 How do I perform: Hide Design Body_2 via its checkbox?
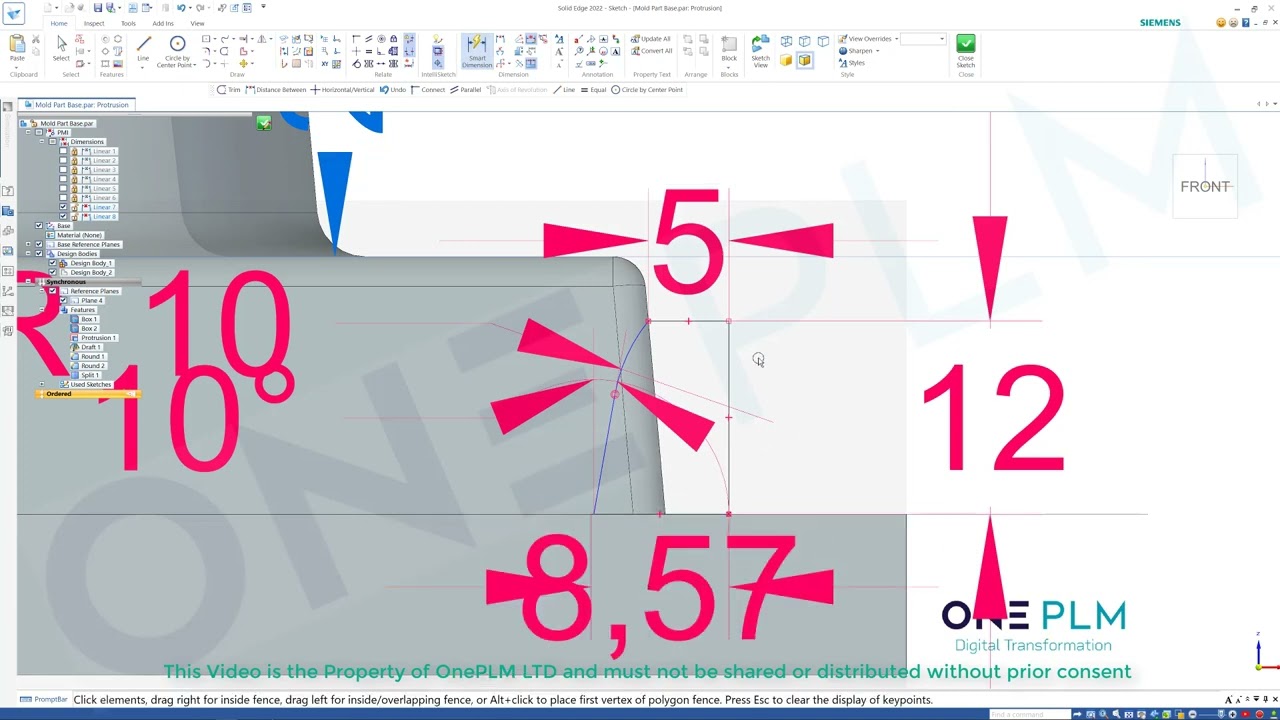tap(52, 272)
